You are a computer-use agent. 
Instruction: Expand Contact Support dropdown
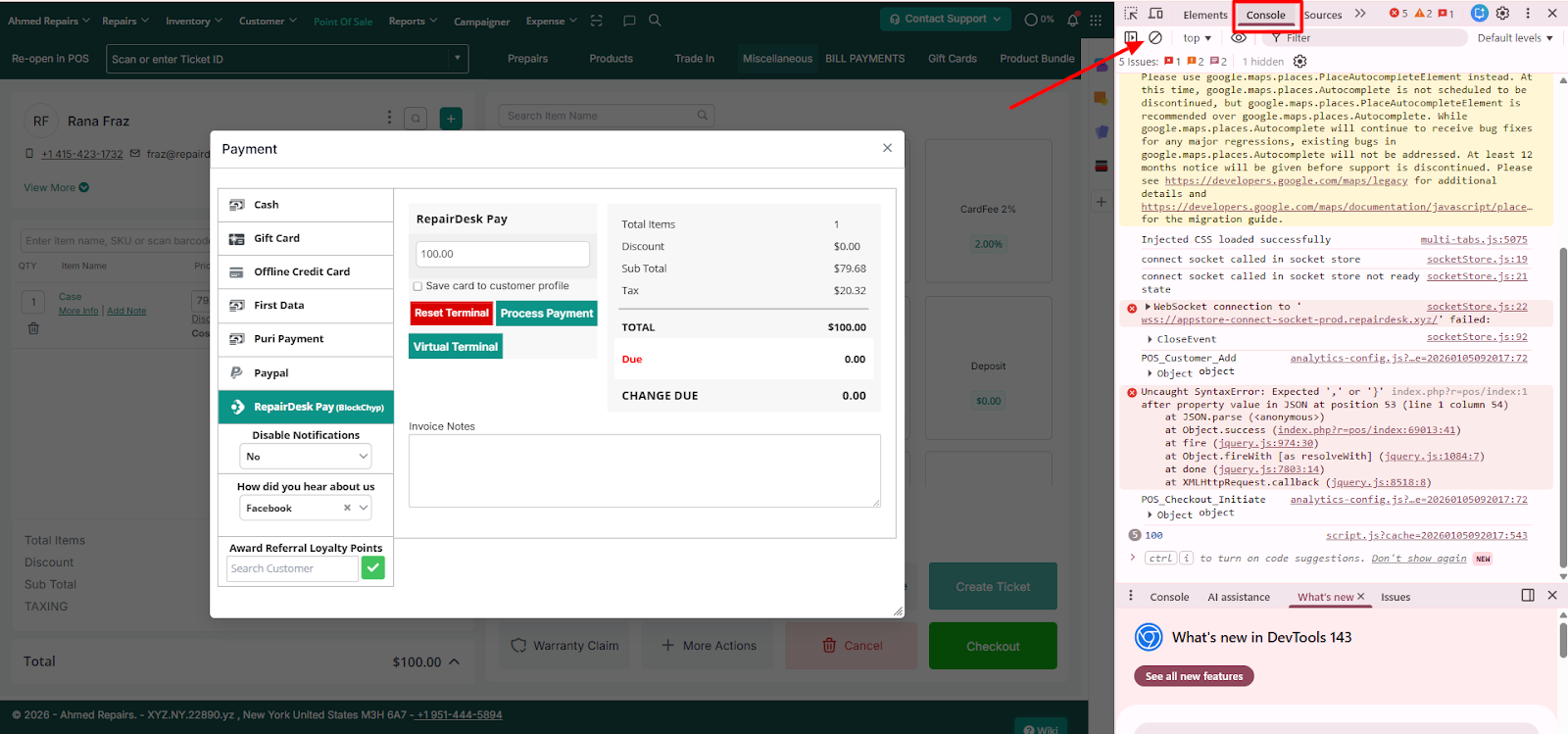point(946,19)
